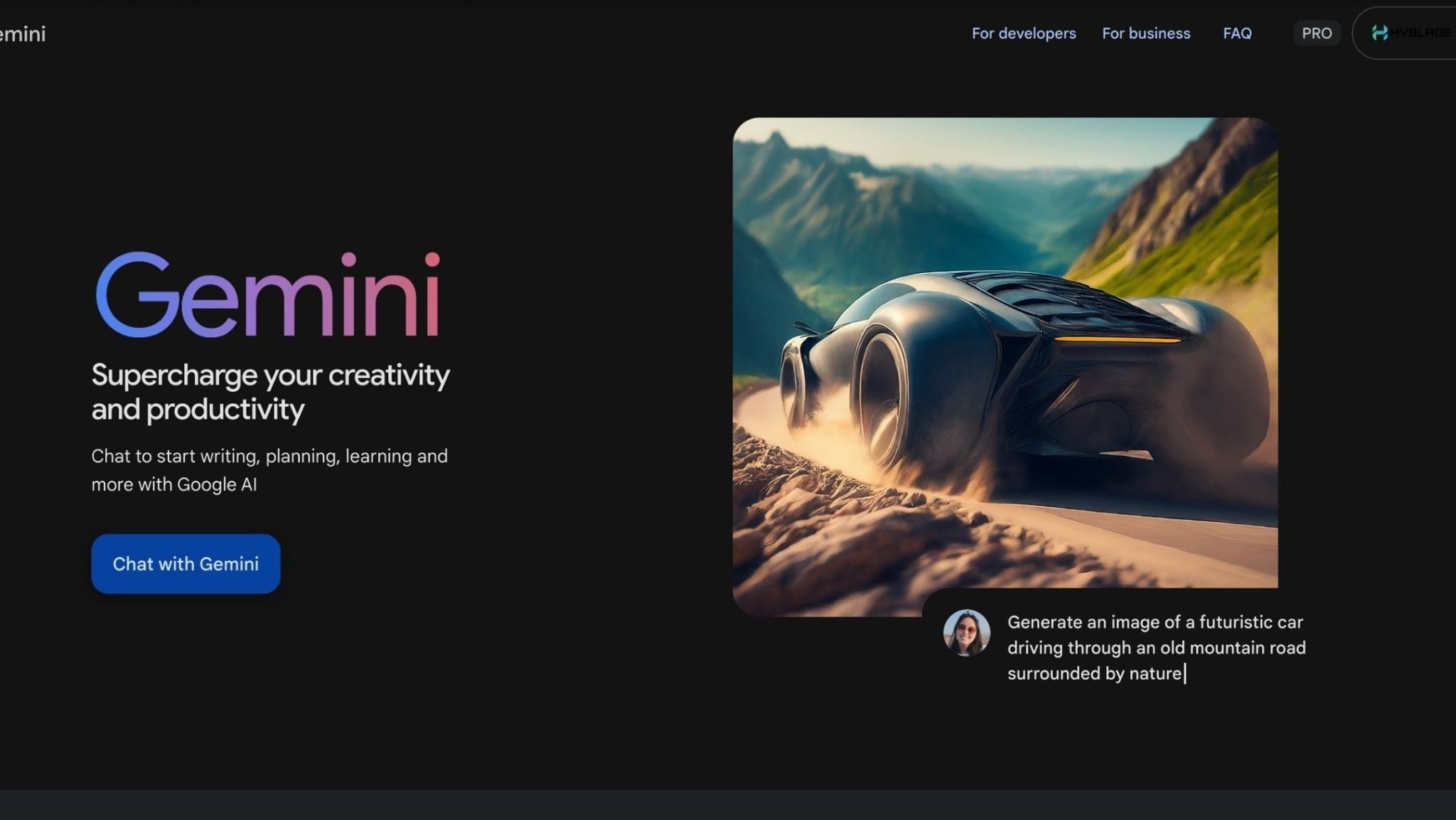Image resolution: width=1456 pixels, height=820 pixels.
Task: Click the user avatar beside the prompt
Action: pos(966,632)
